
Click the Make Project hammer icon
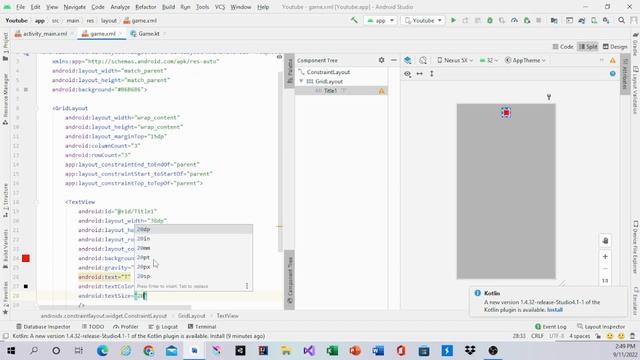354,20
